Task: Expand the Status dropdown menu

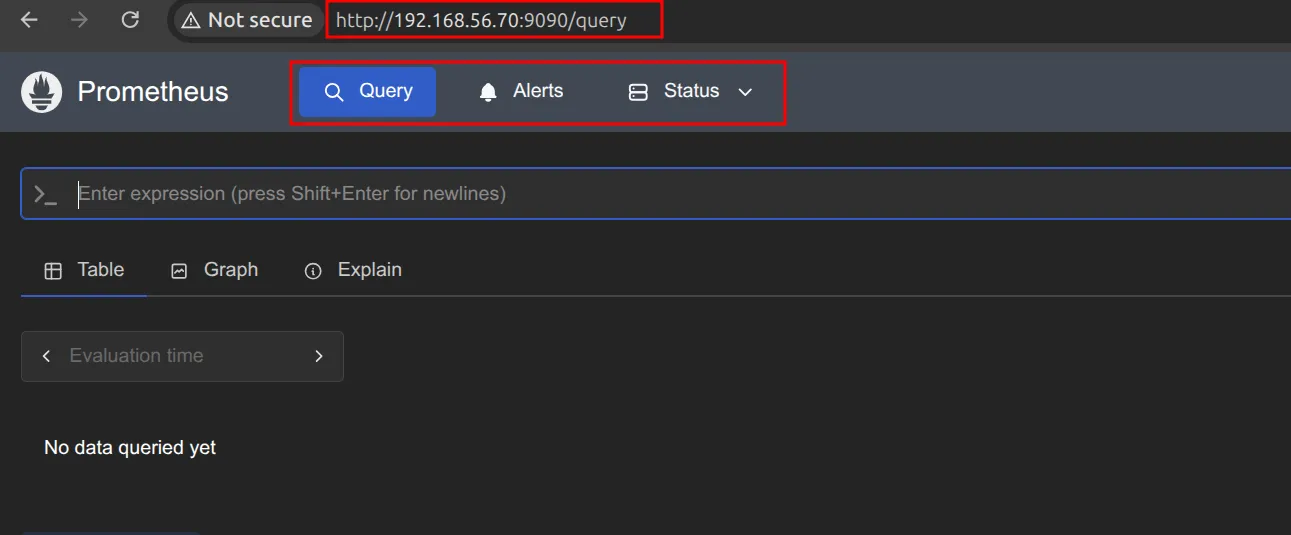Action: pos(690,92)
